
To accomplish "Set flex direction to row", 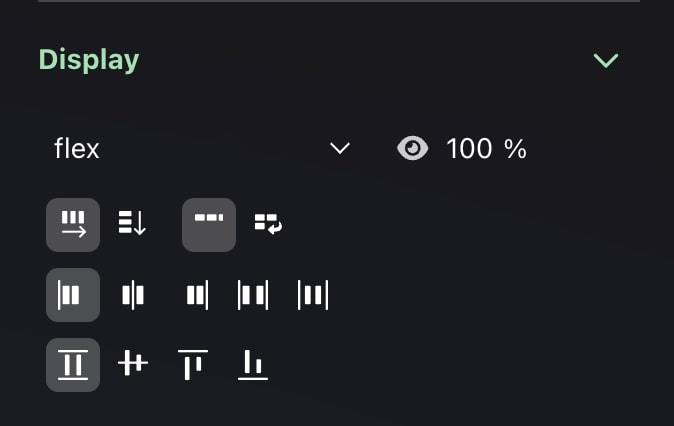I will 73,224.
